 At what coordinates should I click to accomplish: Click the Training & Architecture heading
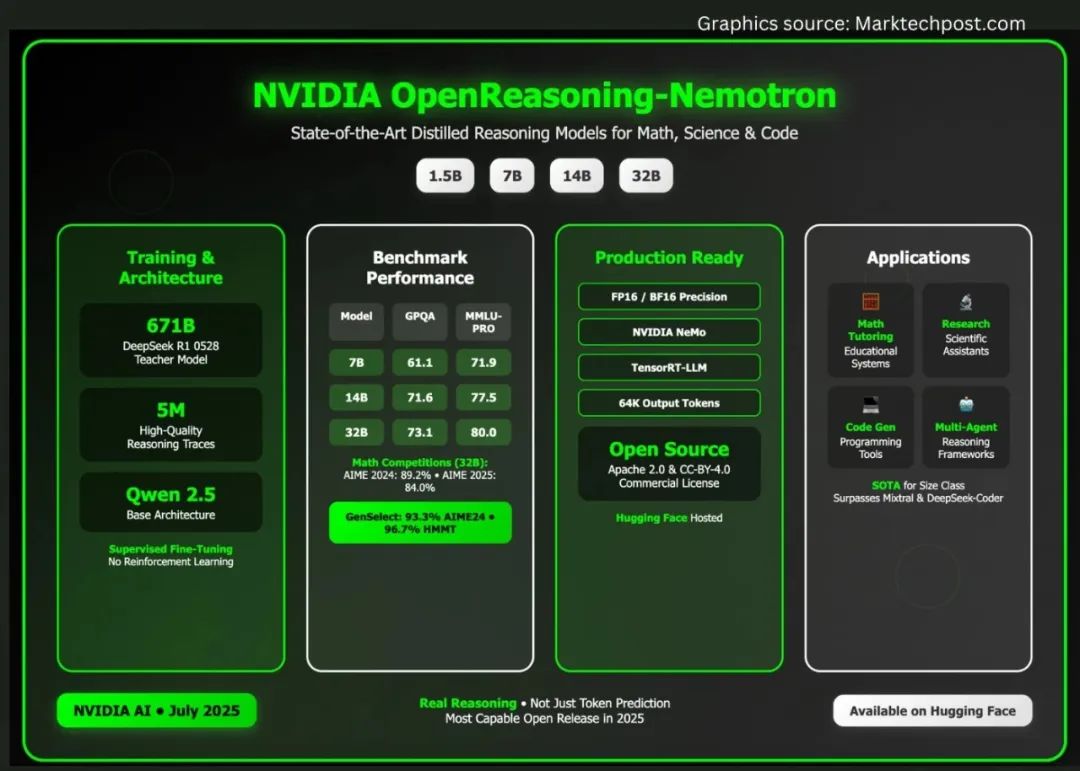pyautogui.click(x=171, y=267)
